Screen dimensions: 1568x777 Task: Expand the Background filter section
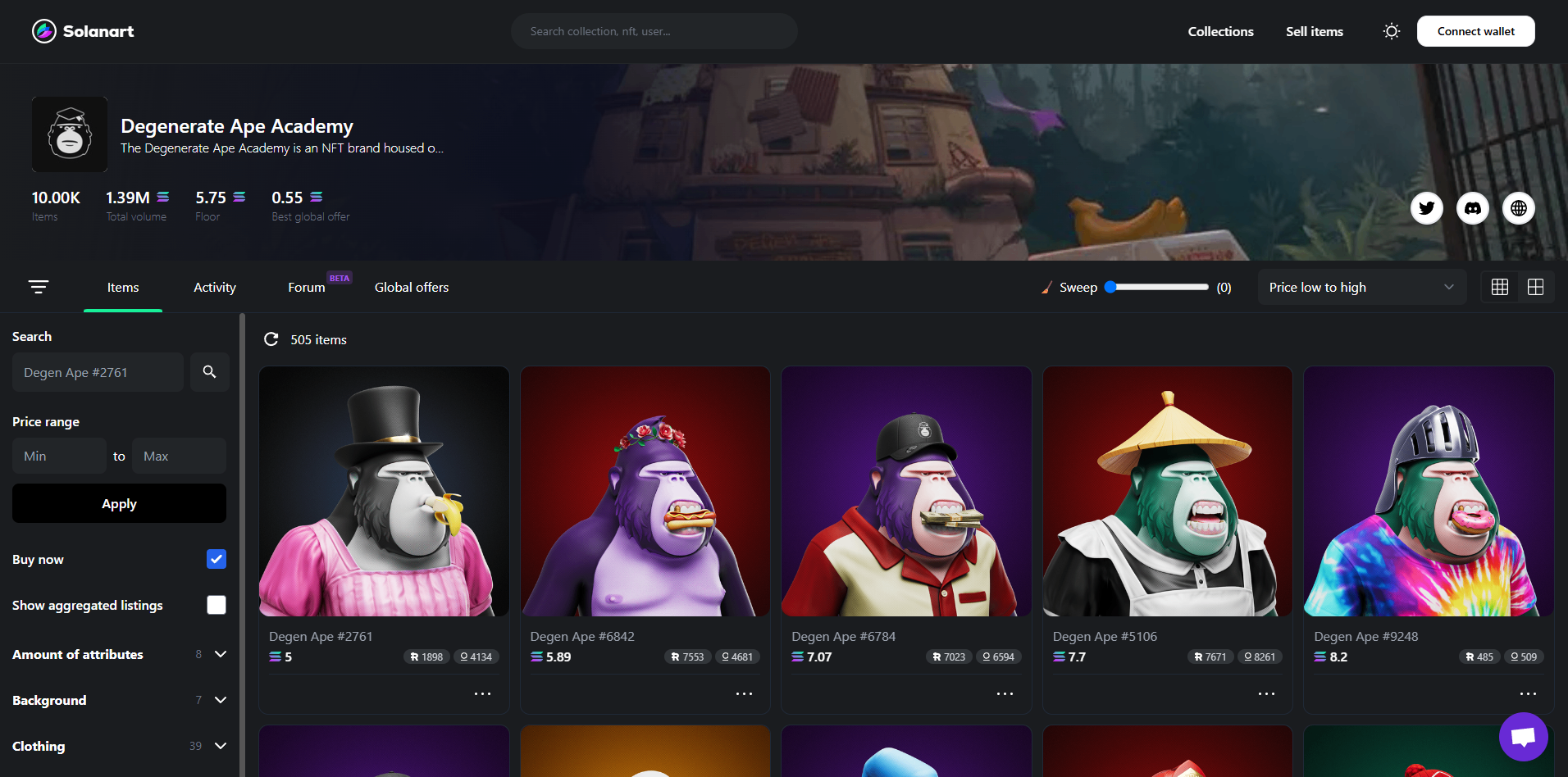pos(220,700)
